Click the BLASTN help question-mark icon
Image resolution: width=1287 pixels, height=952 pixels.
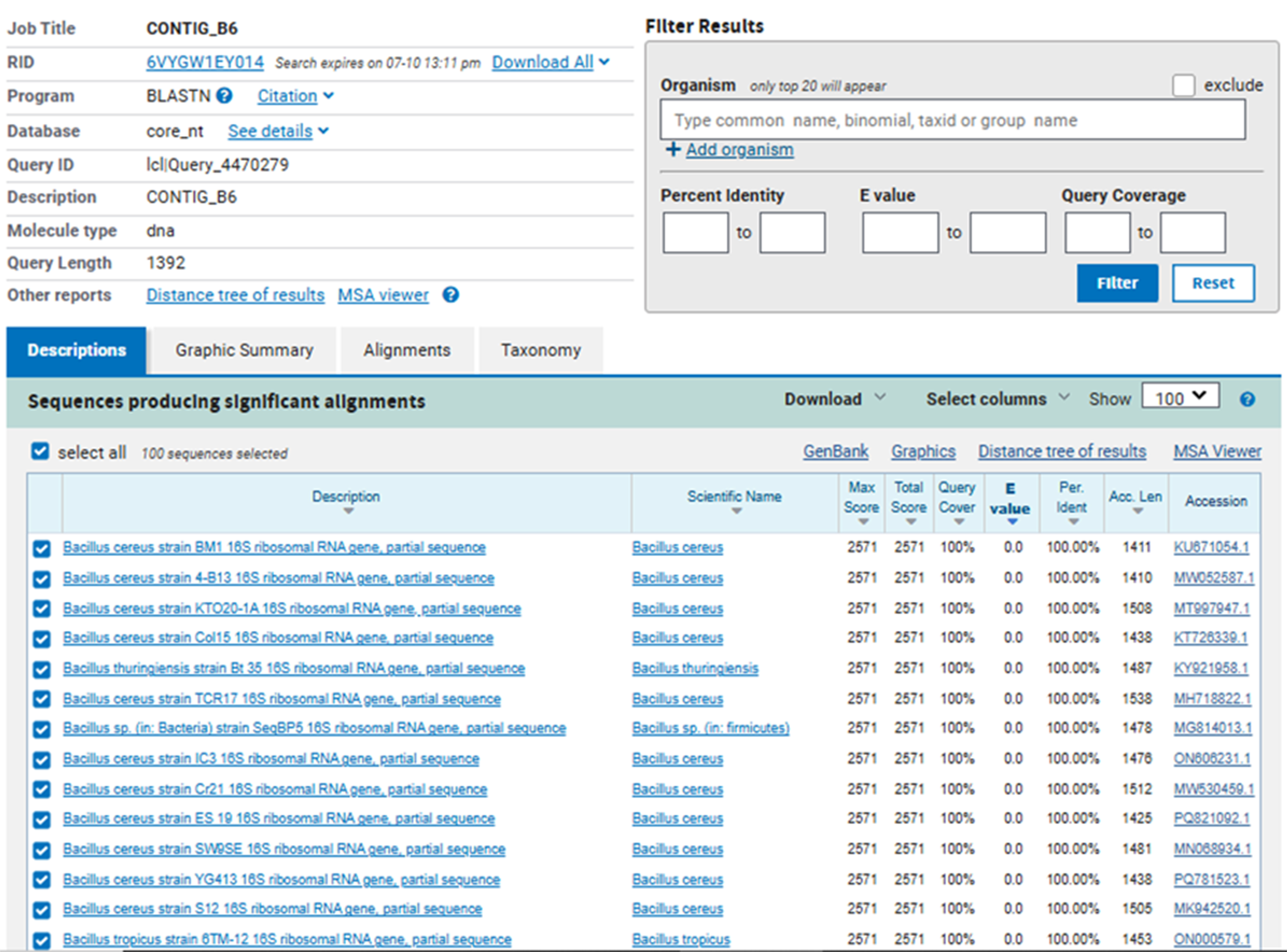coord(224,96)
